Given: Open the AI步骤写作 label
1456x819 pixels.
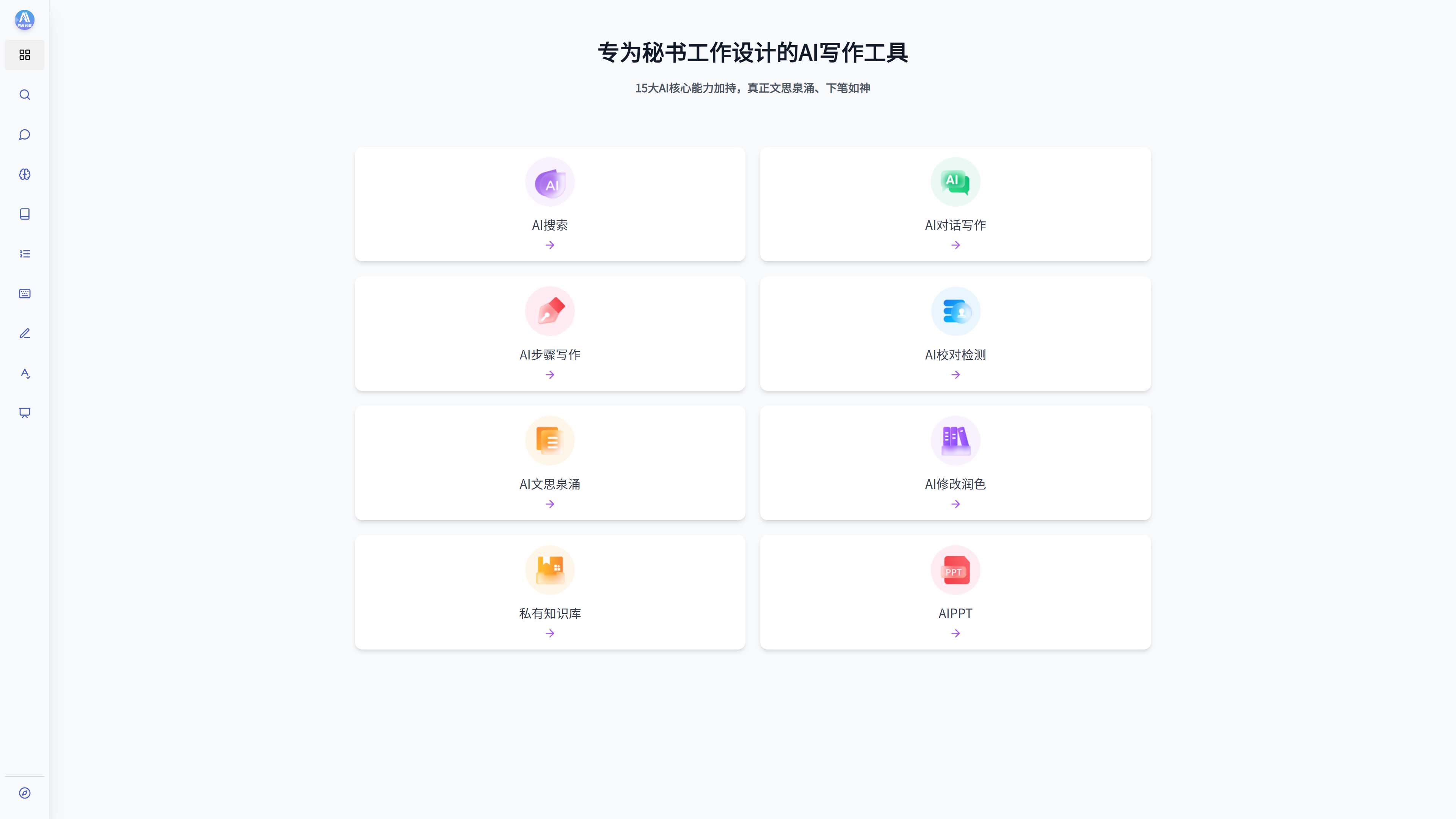Looking at the screenshot, I should (550, 355).
